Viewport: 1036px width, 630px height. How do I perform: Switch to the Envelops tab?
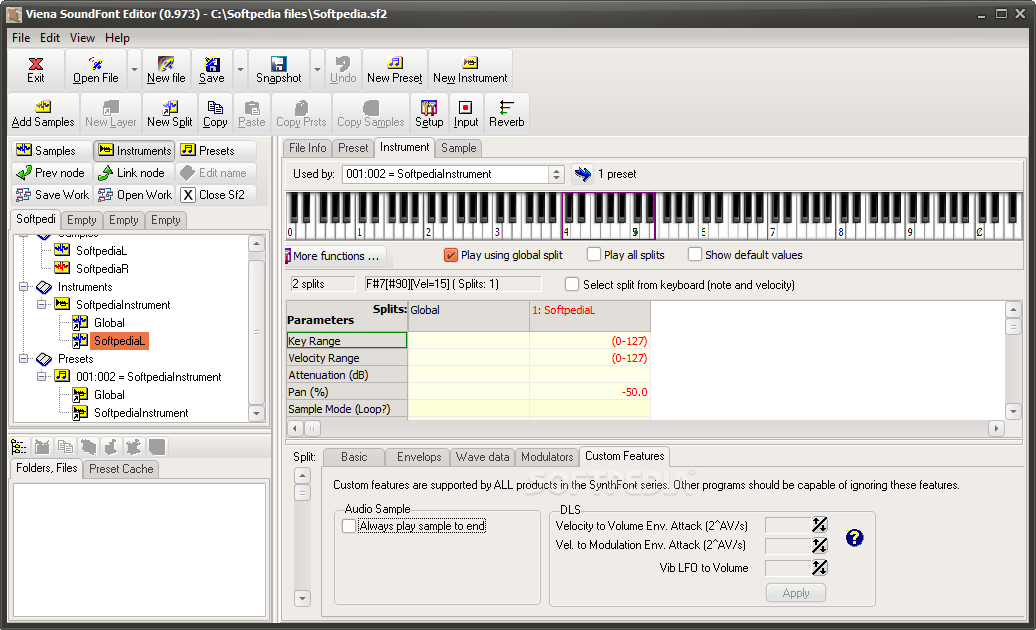(x=419, y=457)
